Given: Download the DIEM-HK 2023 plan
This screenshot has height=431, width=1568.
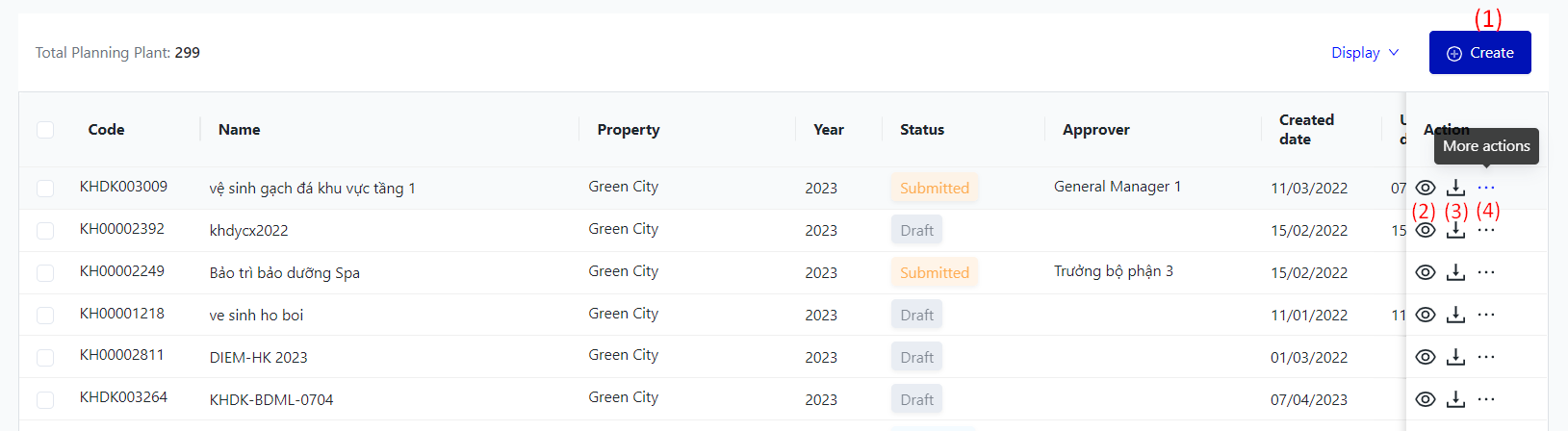Looking at the screenshot, I should tap(1455, 357).
